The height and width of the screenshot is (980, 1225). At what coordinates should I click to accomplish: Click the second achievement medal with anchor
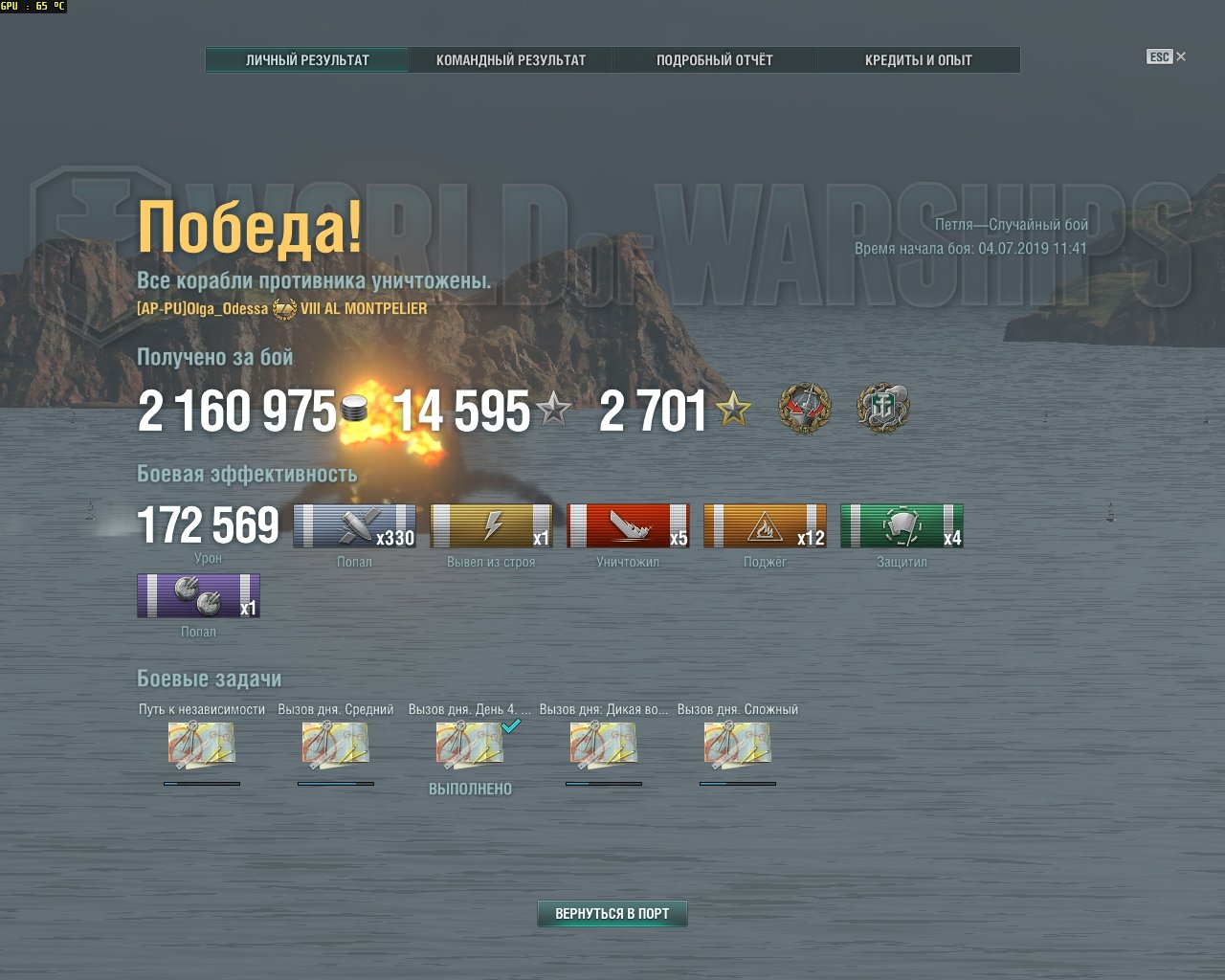point(882,409)
